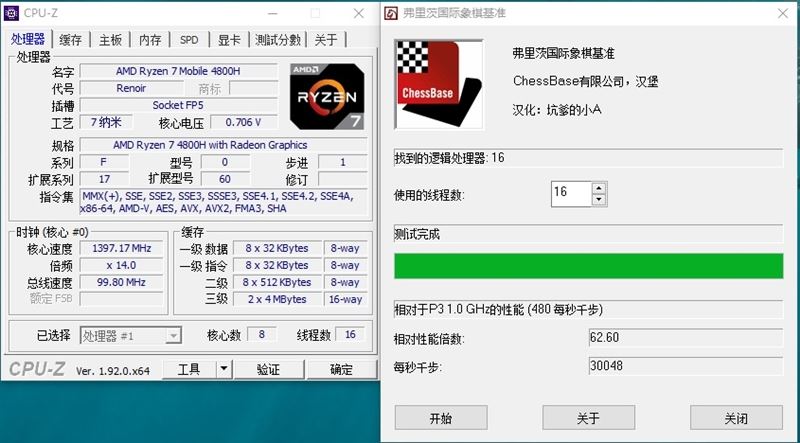
Task: Minimize the CPU-Z window
Action: [273, 13]
